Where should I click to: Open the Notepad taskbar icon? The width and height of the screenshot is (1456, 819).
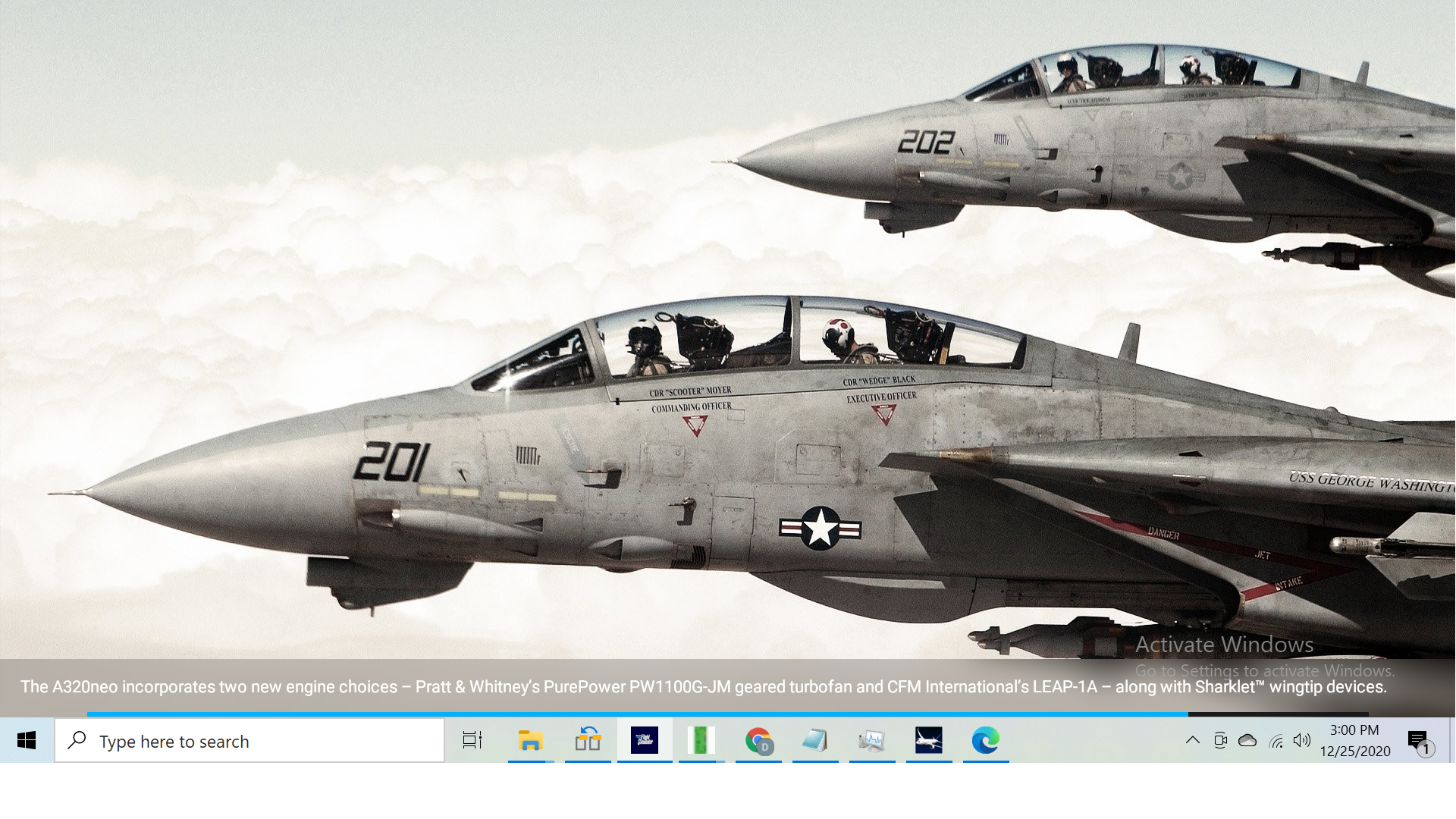point(815,741)
